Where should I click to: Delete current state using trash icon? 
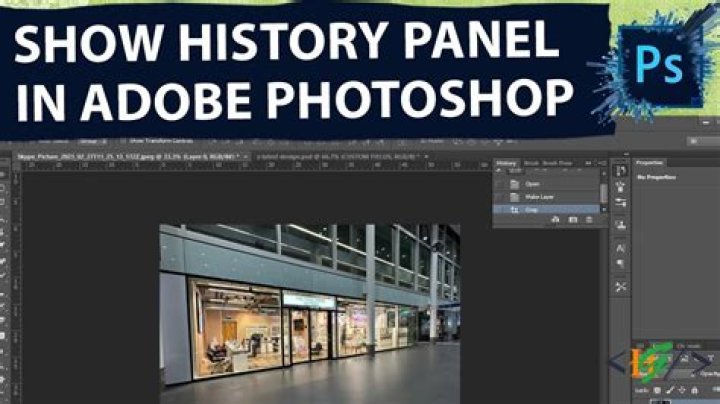[592, 221]
